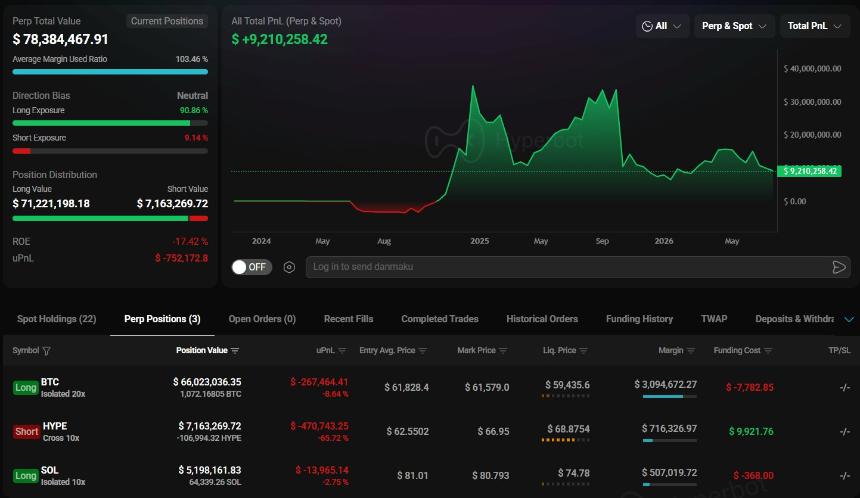860x498 pixels.
Task: Click the danmaku send arrow icon
Action: point(839,267)
